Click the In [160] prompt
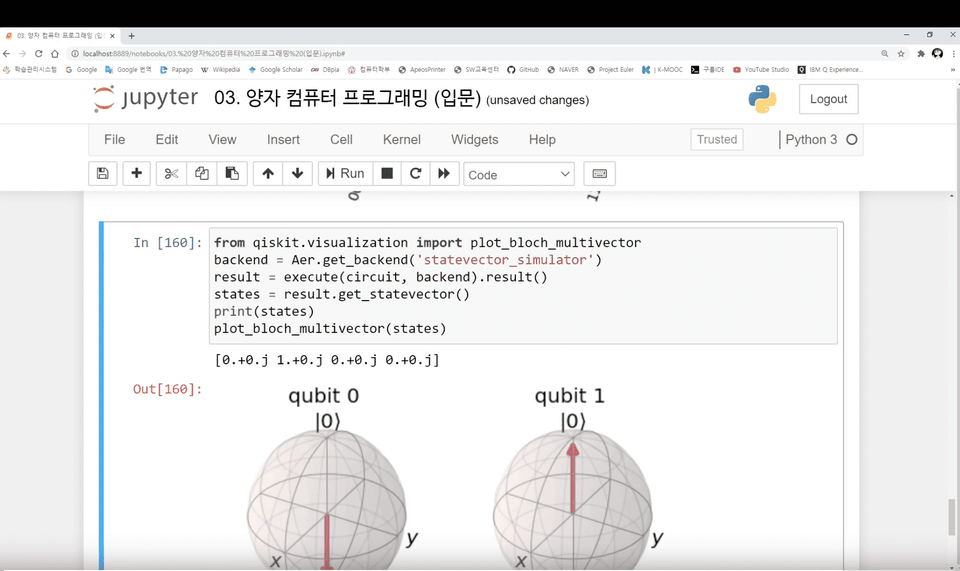 [x=167, y=242]
